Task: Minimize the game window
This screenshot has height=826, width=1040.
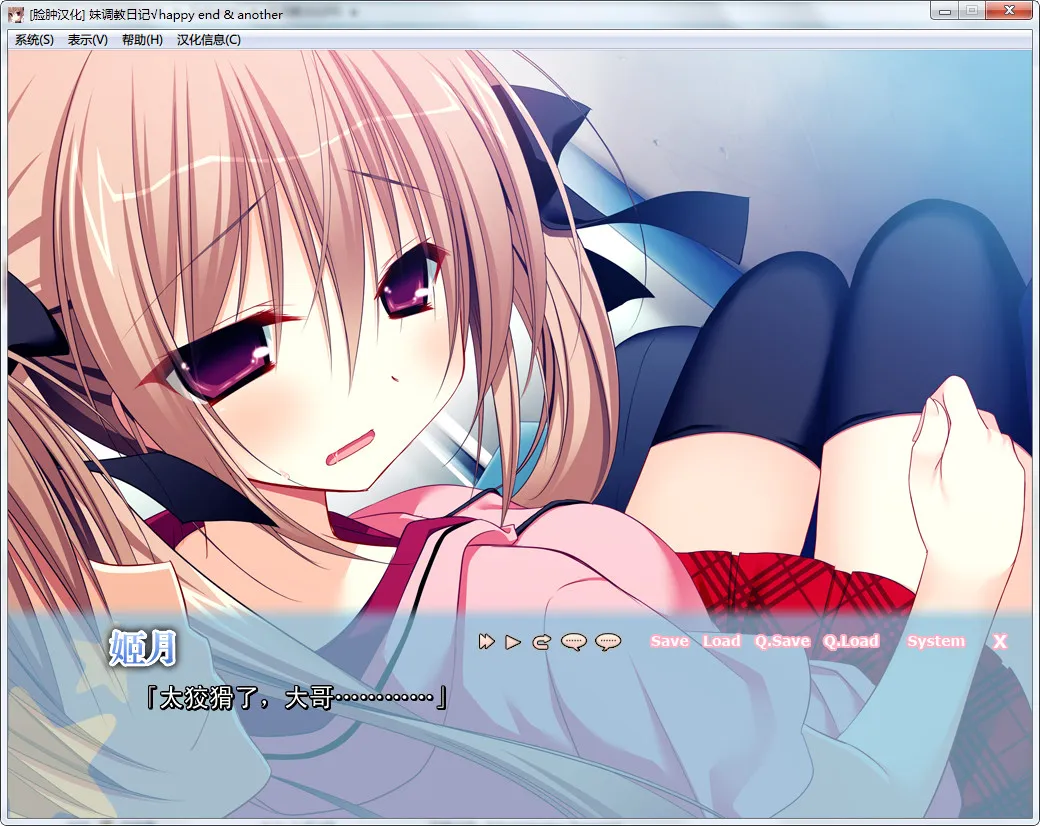Action: [944, 10]
